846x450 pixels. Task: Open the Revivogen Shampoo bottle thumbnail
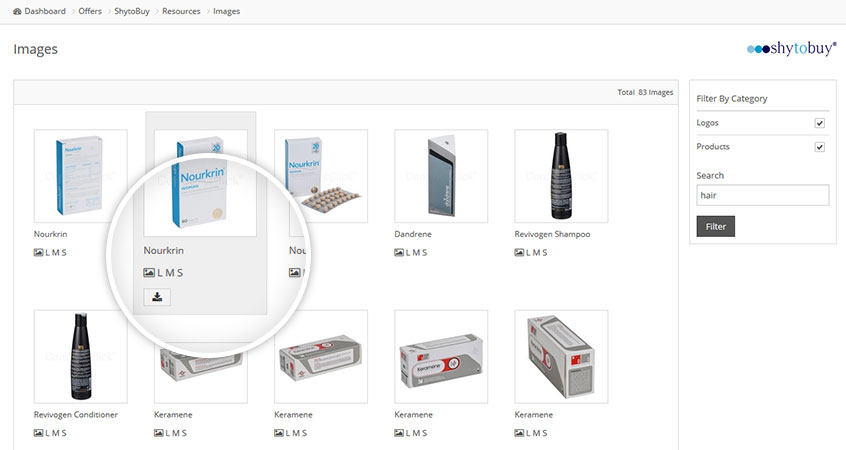click(x=561, y=176)
